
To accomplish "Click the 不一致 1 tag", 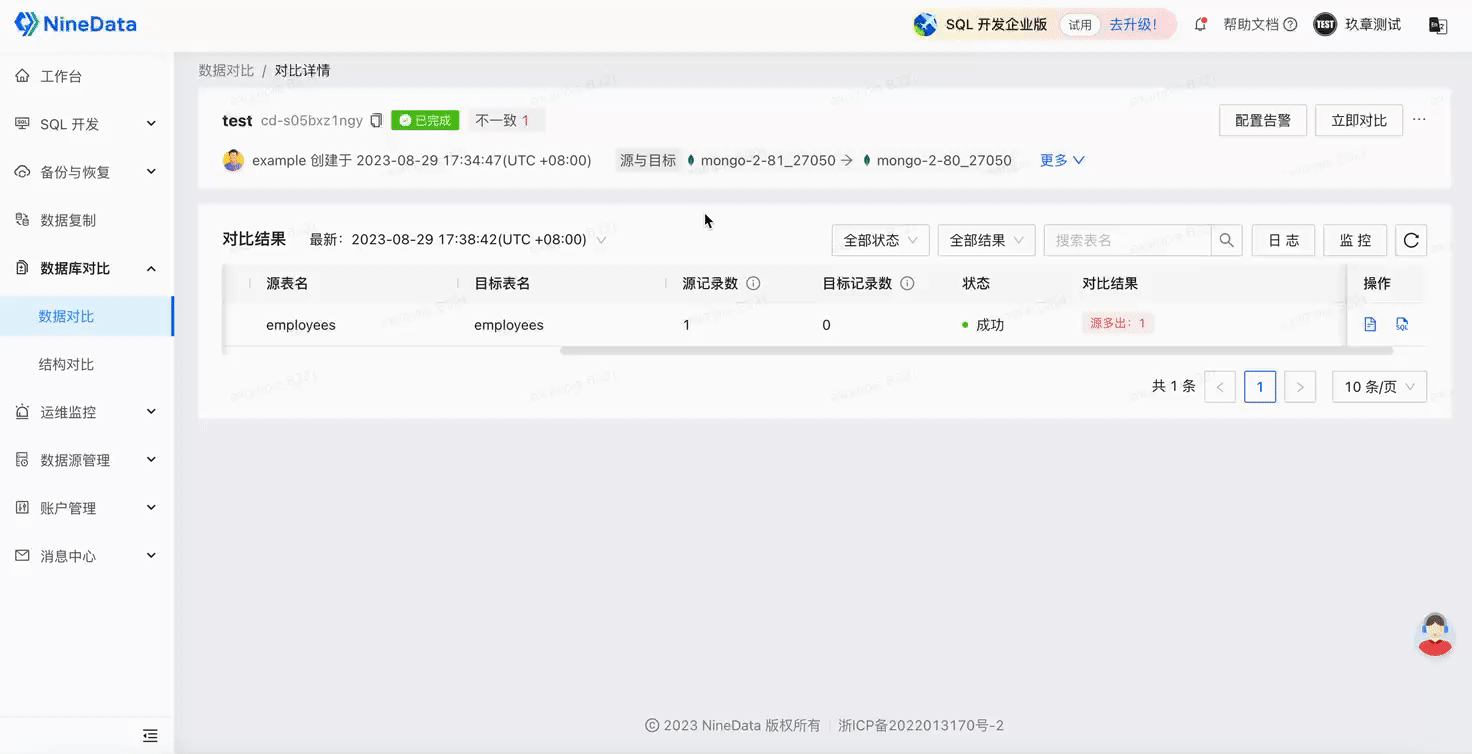I will (506, 120).
